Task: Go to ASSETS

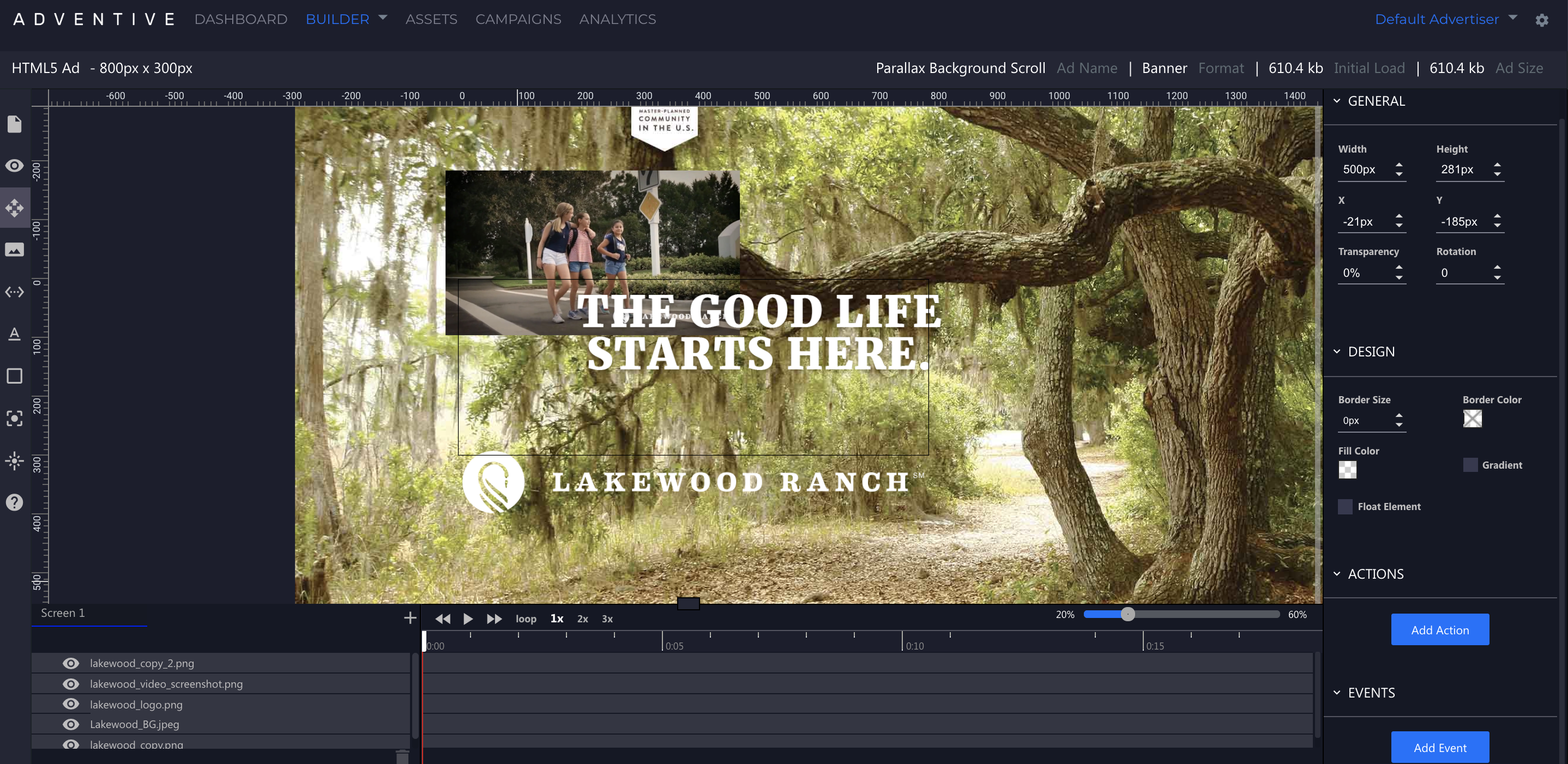Action: click(431, 19)
